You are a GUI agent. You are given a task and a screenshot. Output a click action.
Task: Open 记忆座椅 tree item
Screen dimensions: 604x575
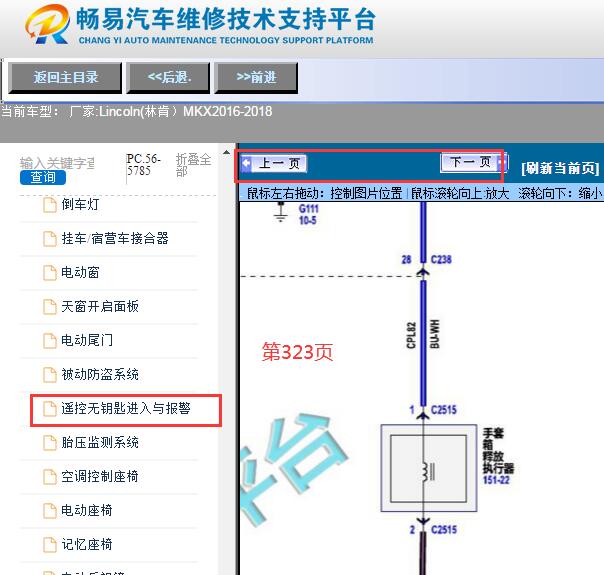click(87, 544)
